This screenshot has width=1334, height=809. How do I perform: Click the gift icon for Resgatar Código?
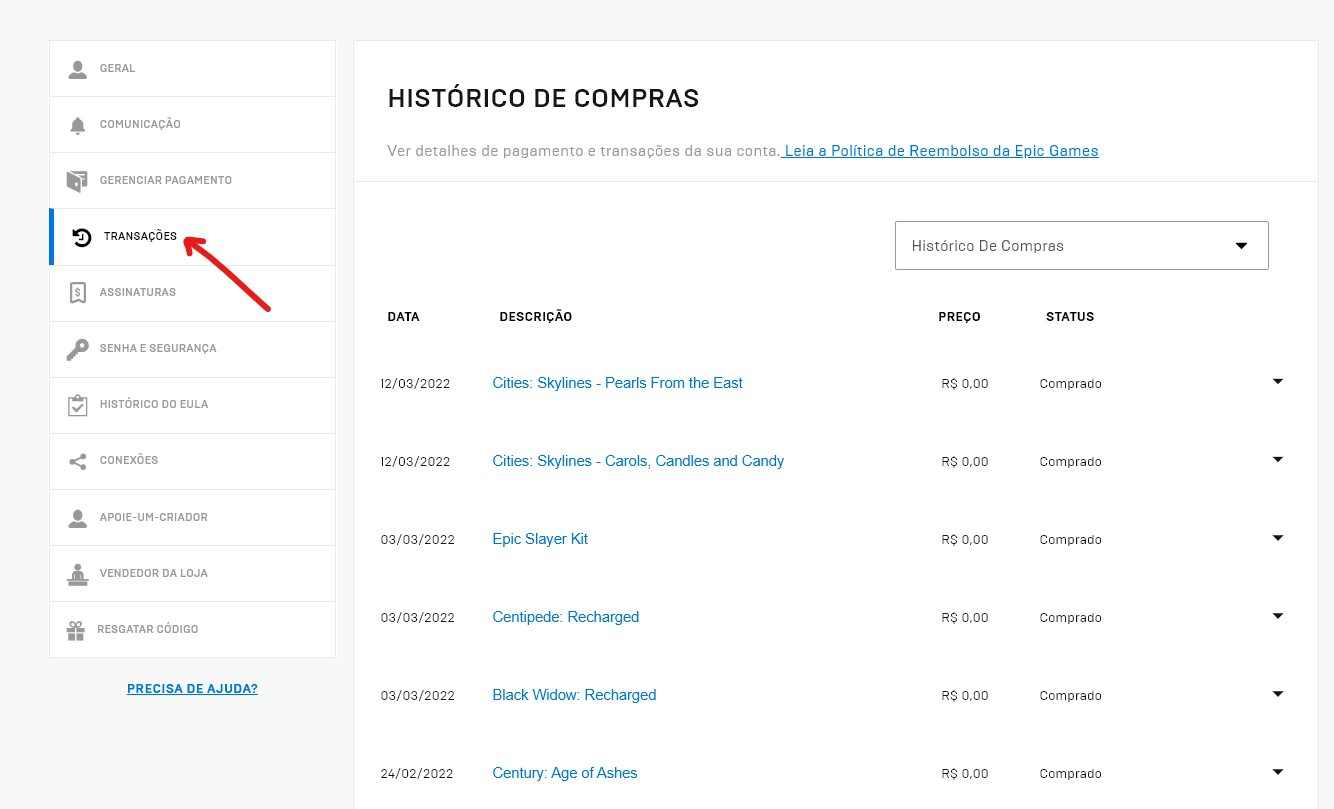coord(76,630)
